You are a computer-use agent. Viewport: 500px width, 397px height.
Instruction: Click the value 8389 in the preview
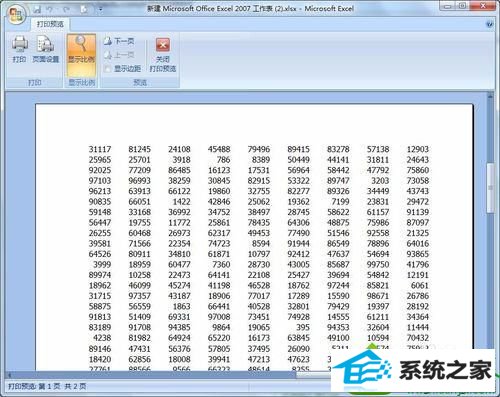(261, 160)
